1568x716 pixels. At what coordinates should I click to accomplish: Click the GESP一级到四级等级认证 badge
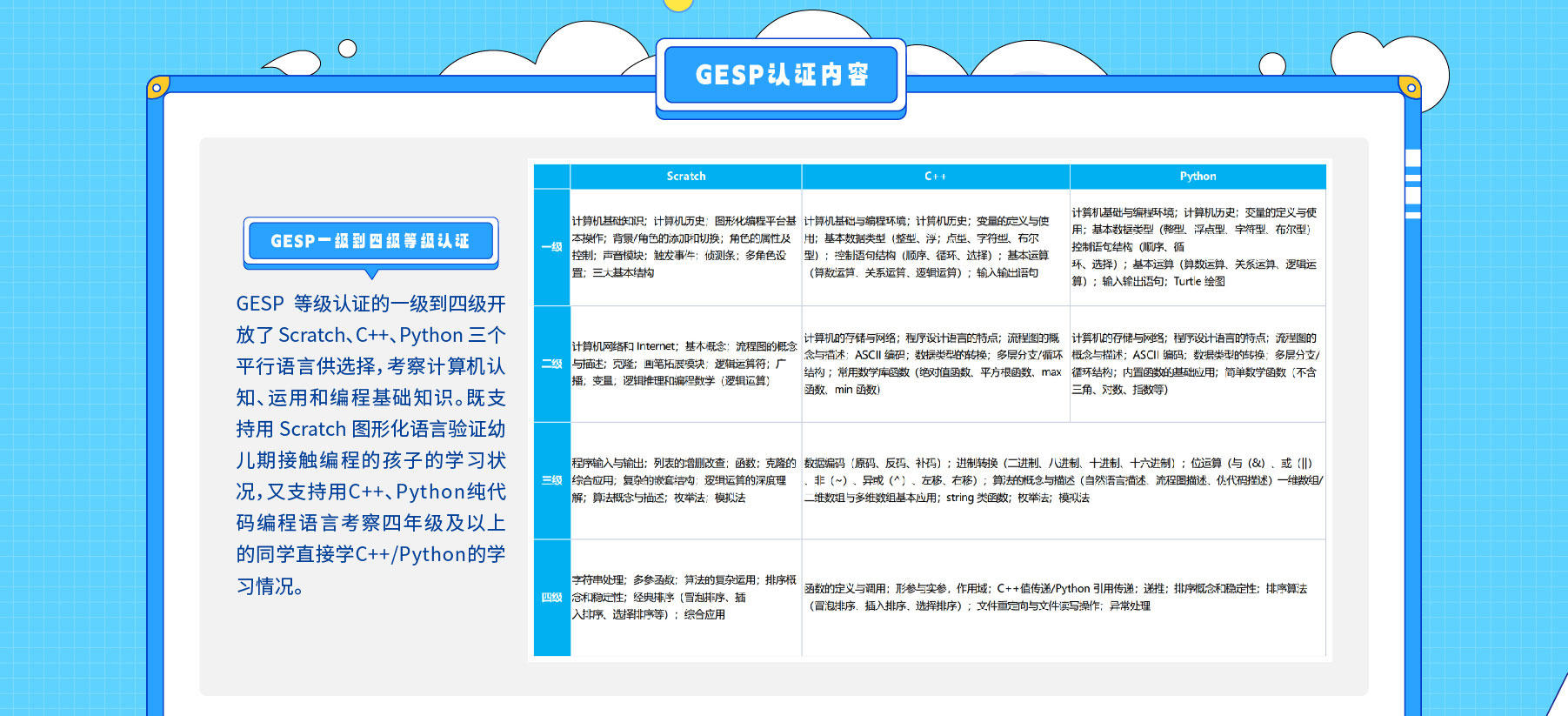[x=370, y=241]
